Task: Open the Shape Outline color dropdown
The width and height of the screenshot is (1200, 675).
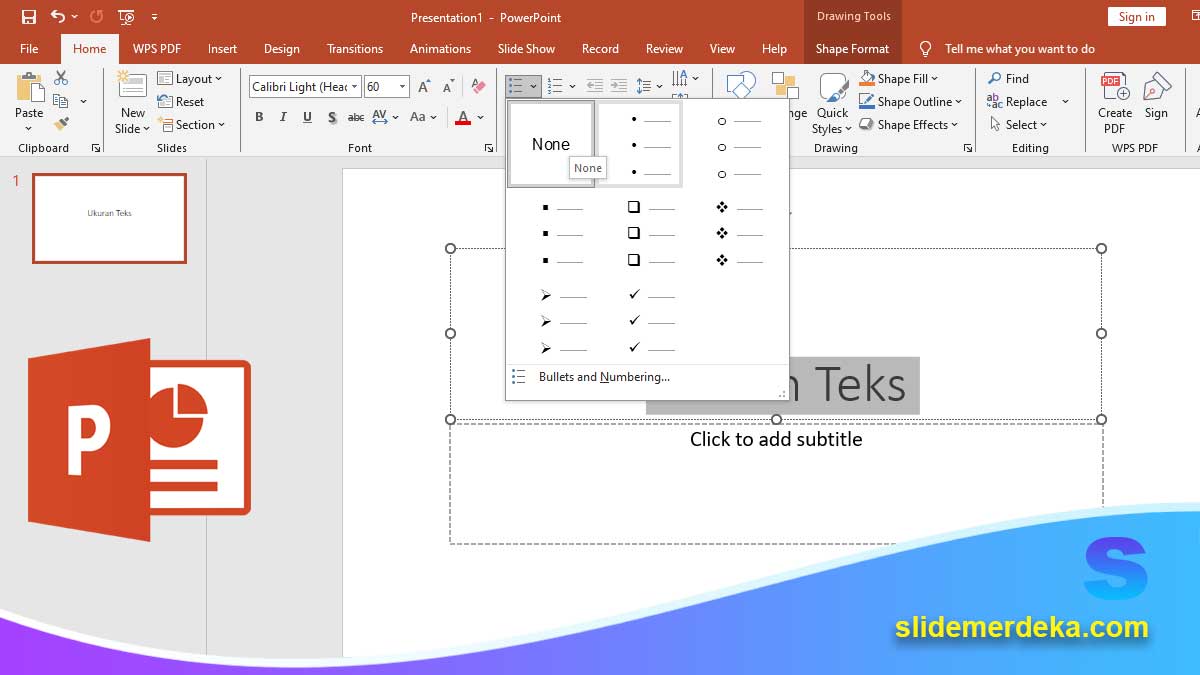Action: [910, 102]
